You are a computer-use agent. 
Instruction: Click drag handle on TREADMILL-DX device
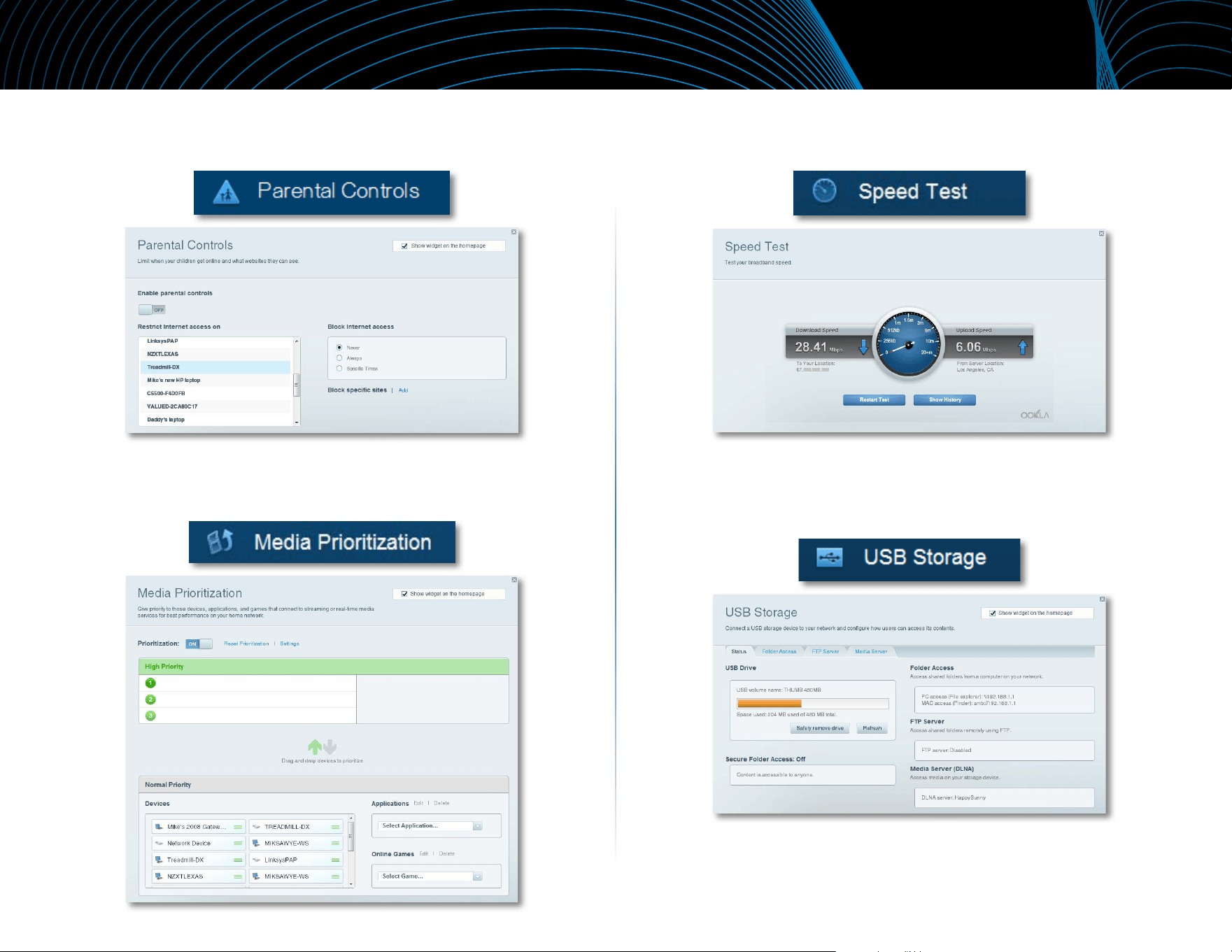click(335, 827)
